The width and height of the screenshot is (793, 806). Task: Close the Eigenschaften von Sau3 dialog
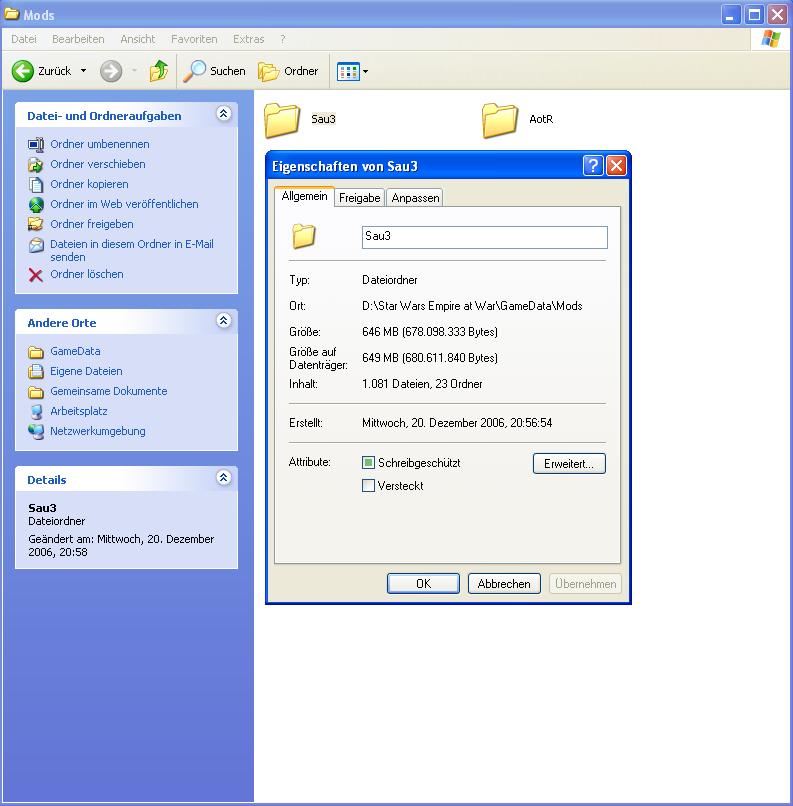(x=616, y=166)
